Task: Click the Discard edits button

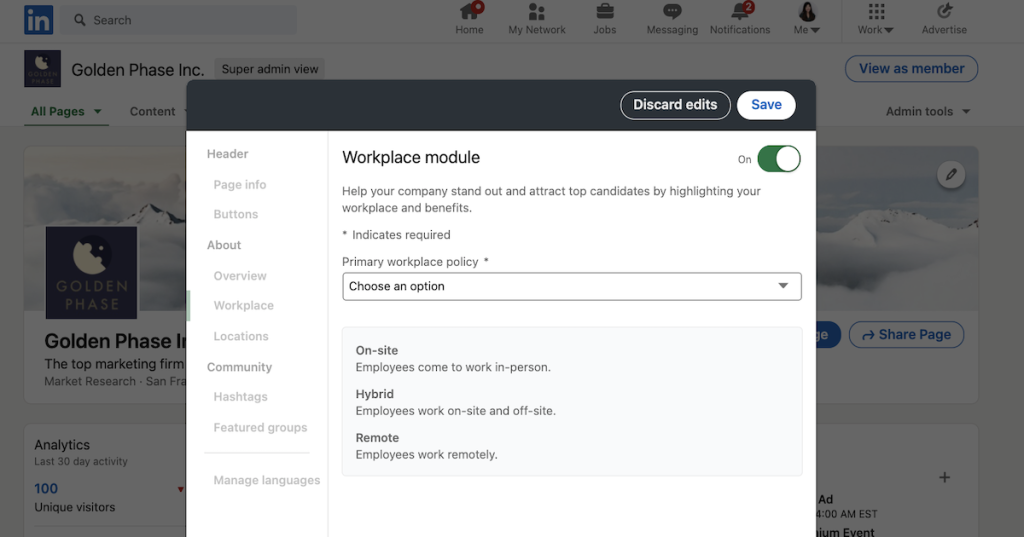Action: pyautogui.click(x=675, y=105)
